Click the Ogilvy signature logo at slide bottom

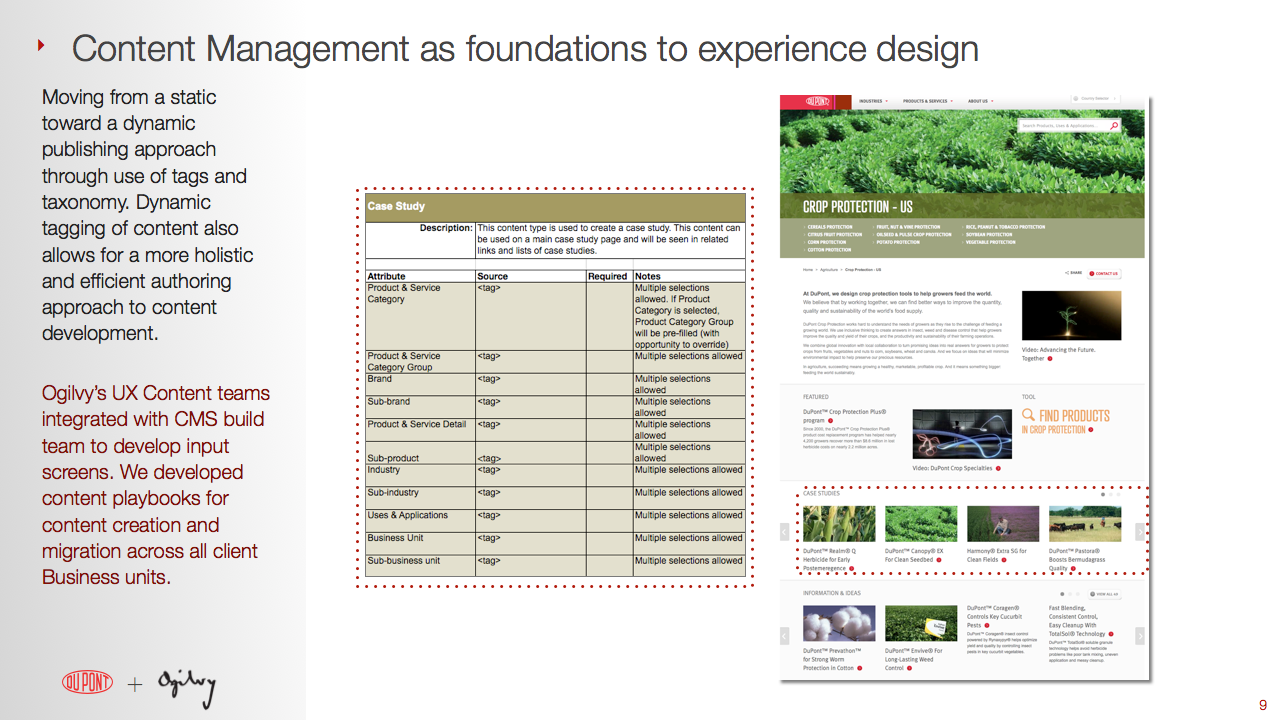pyautogui.click(x=186, y=686)
